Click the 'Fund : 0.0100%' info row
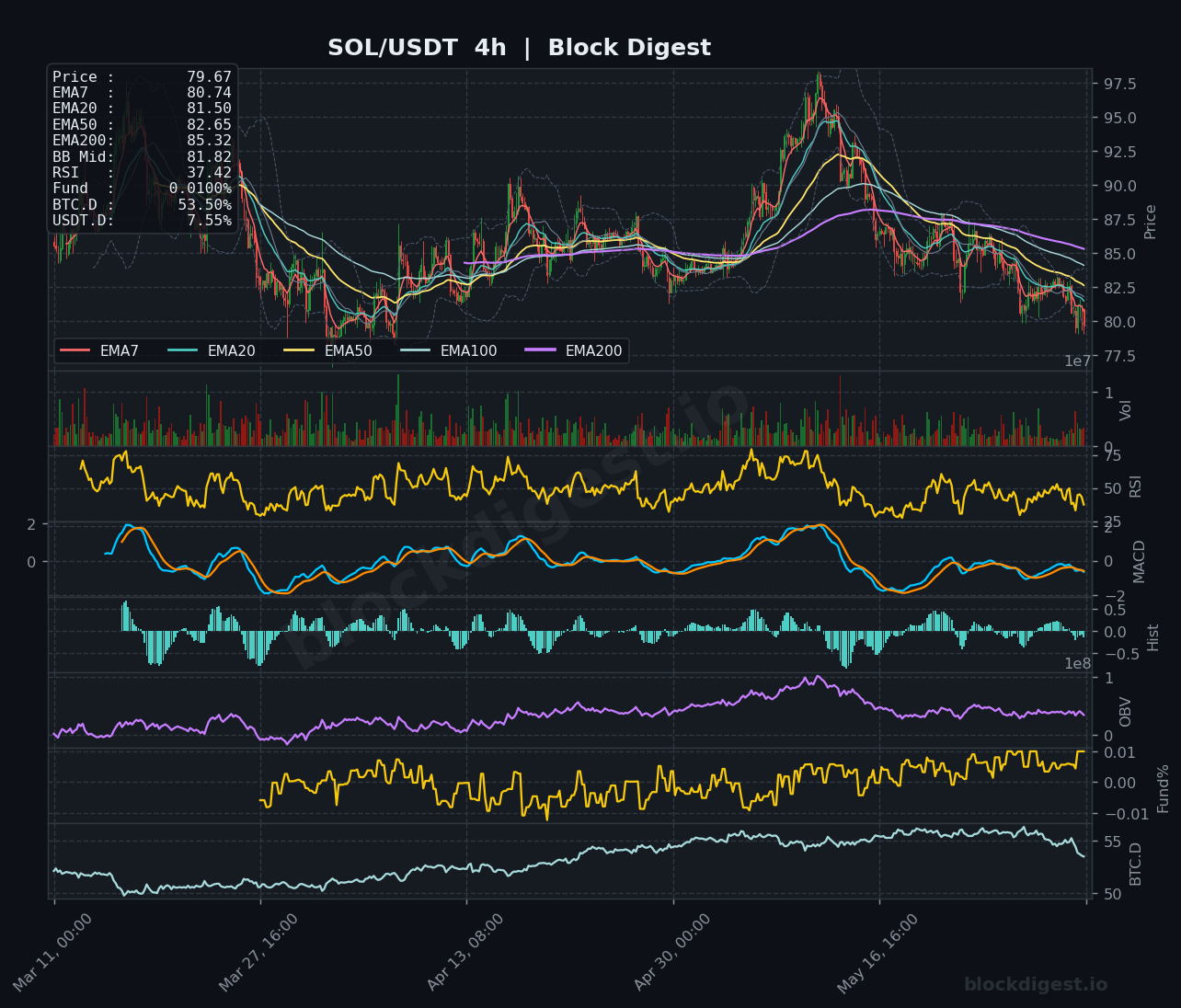 (x=142, y=189)
